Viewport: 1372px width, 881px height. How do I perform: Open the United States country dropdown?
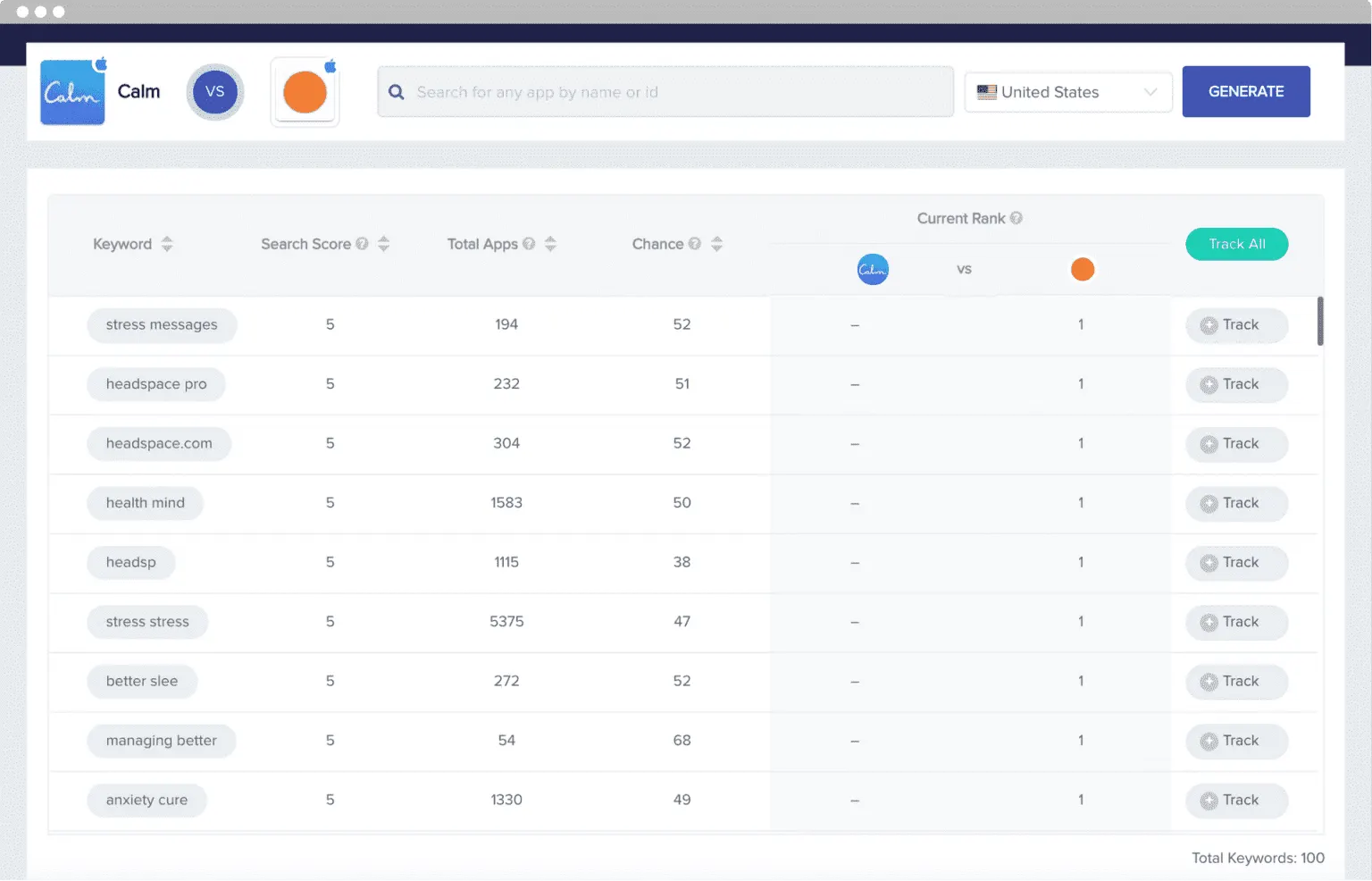coord(1068,92)
